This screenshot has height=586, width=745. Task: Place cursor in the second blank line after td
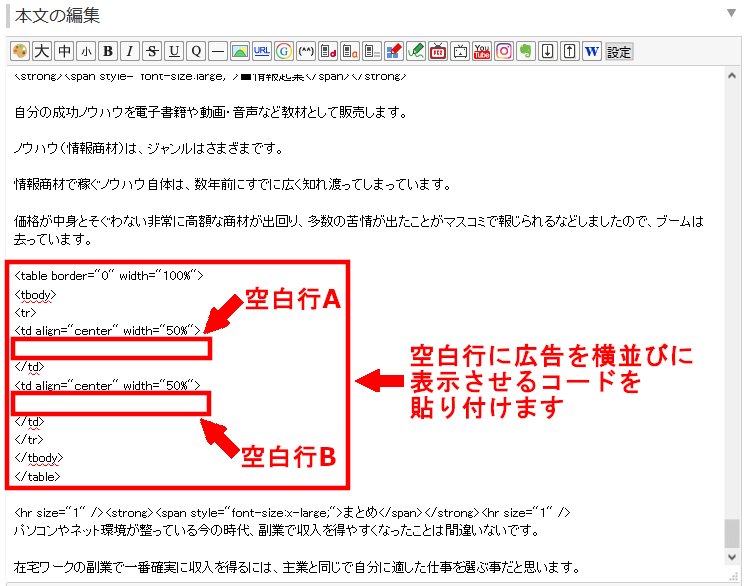[x=111, y=403]
